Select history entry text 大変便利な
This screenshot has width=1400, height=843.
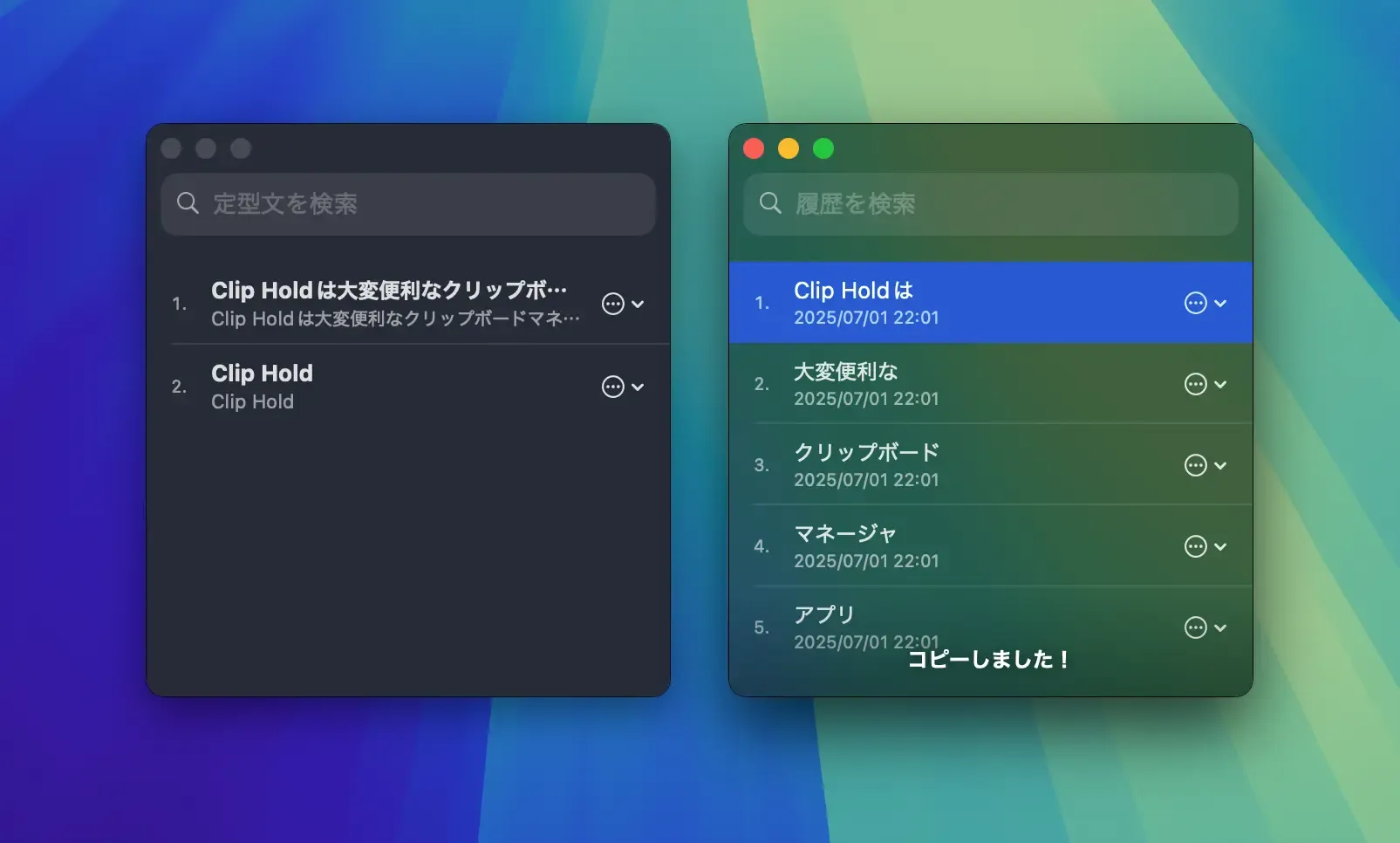(x=845, y=372)
